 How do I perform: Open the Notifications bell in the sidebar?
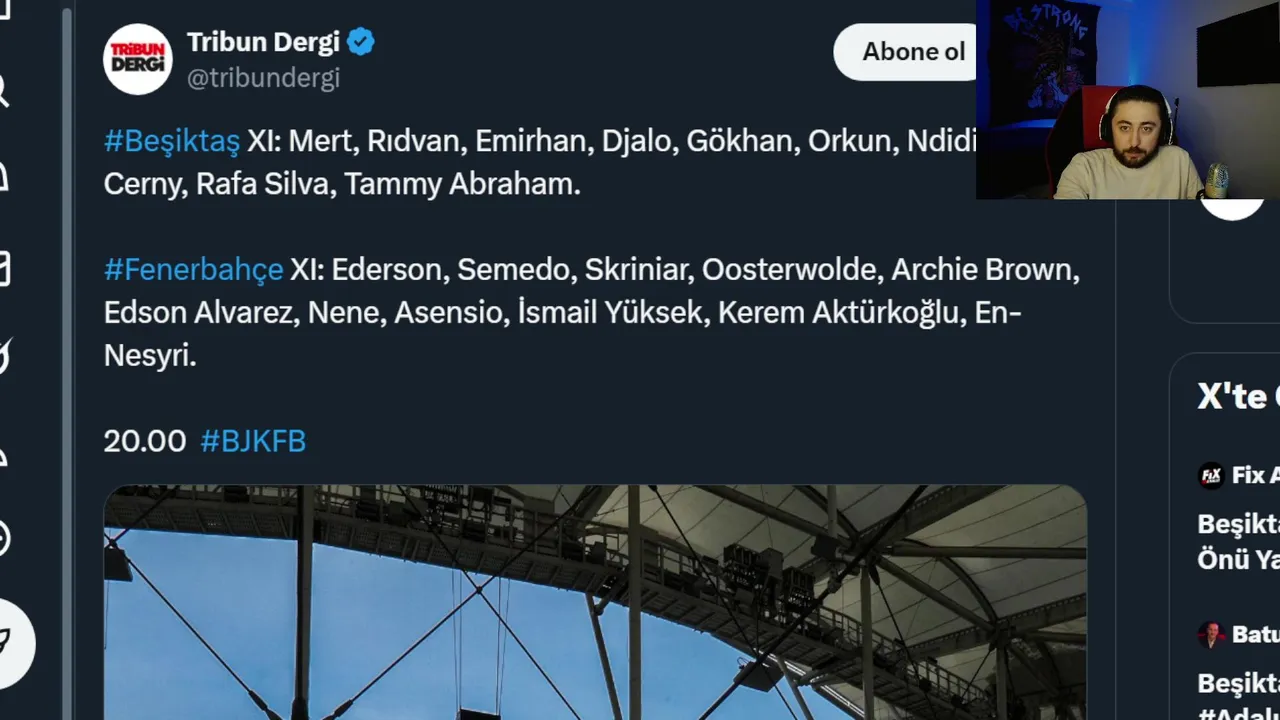(x=4, y=178)
